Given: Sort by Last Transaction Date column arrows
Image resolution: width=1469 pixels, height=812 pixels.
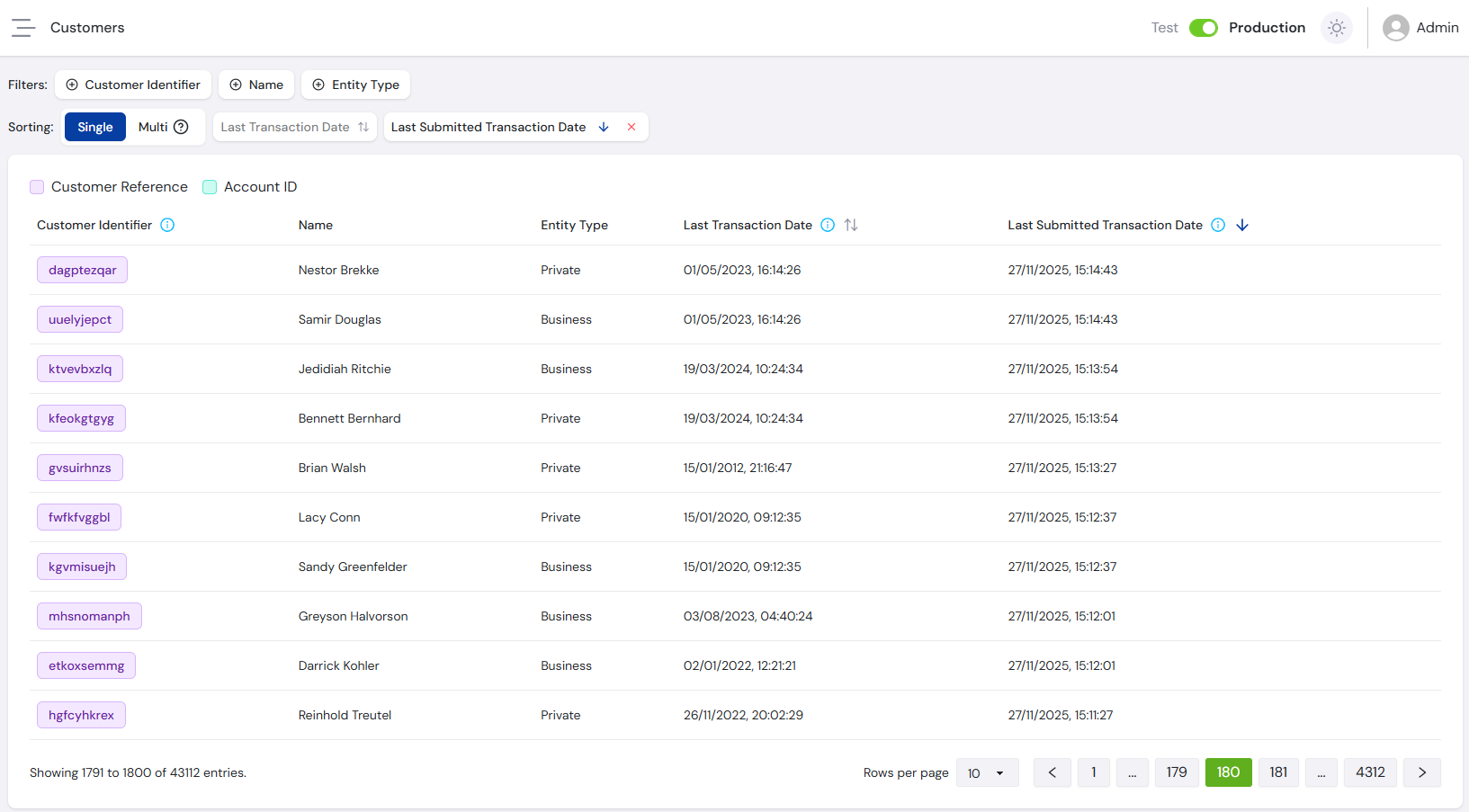Looking at the screenshot, I should [851, 225].
